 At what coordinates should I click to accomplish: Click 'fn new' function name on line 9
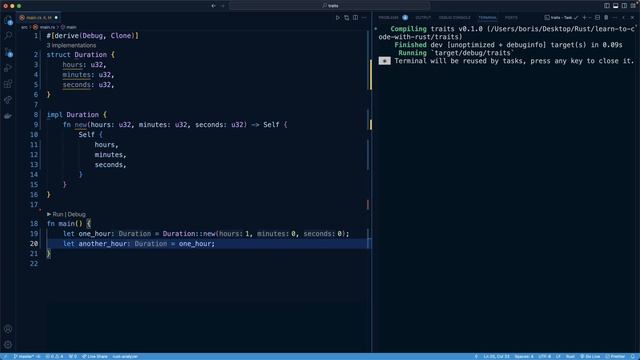click(x=80, y=124)
